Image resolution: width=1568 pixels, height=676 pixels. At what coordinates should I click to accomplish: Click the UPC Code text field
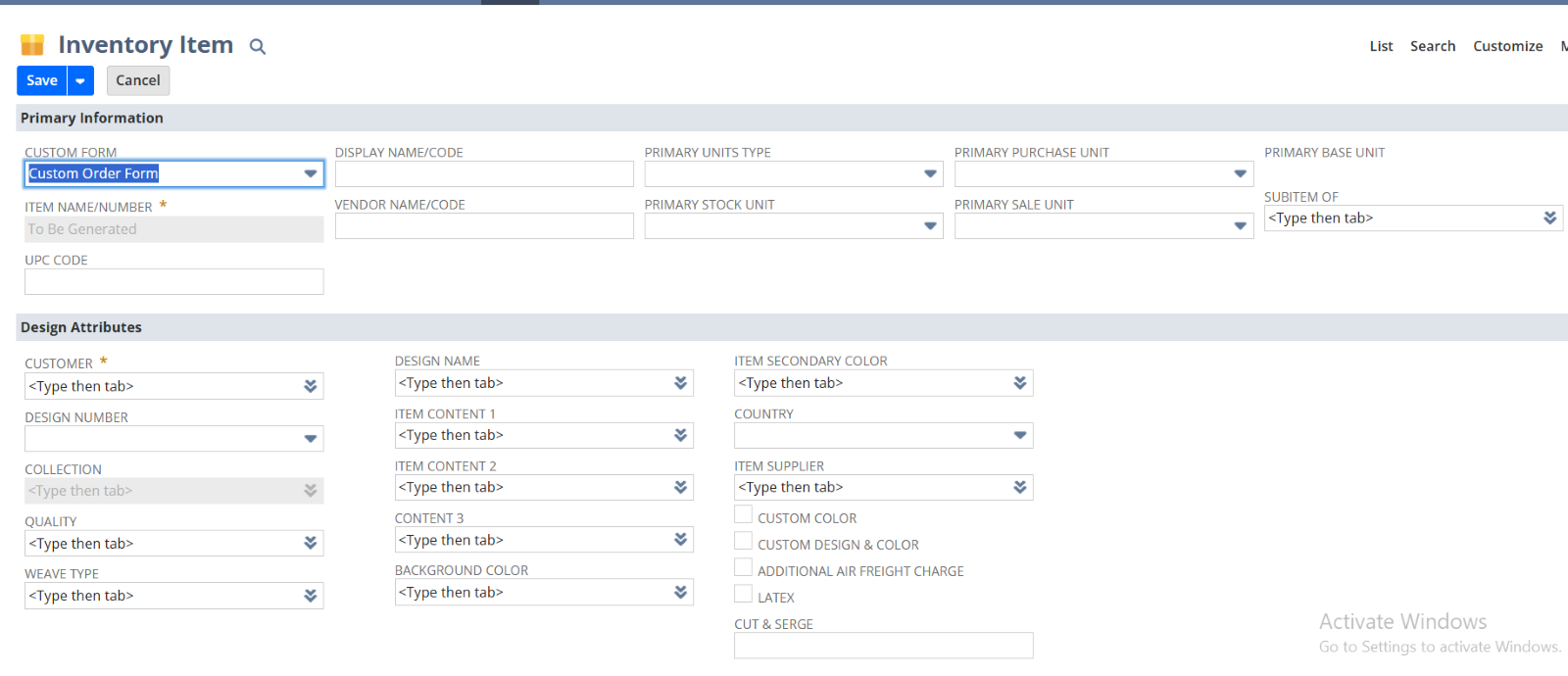tap(173, 282)
